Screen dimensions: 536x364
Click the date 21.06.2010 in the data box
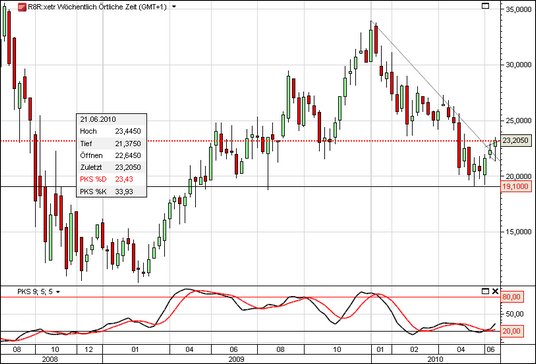point(98,119)
